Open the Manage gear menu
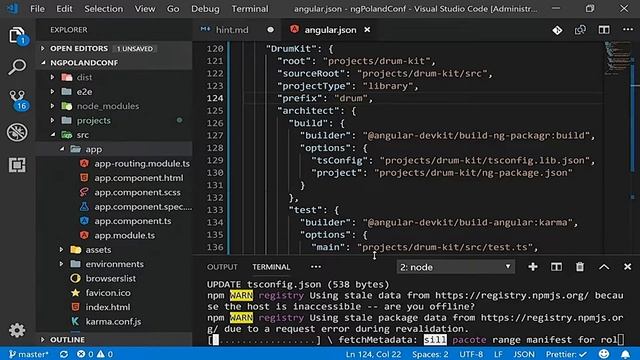 [17, 330]
